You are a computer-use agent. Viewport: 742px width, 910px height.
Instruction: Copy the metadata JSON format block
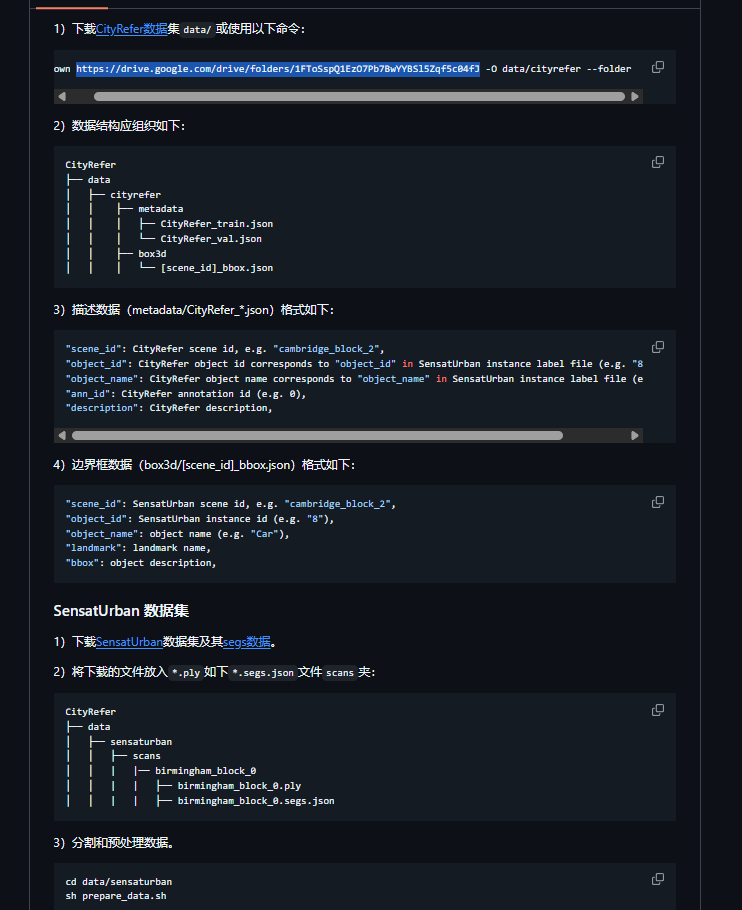click(658, 347)
